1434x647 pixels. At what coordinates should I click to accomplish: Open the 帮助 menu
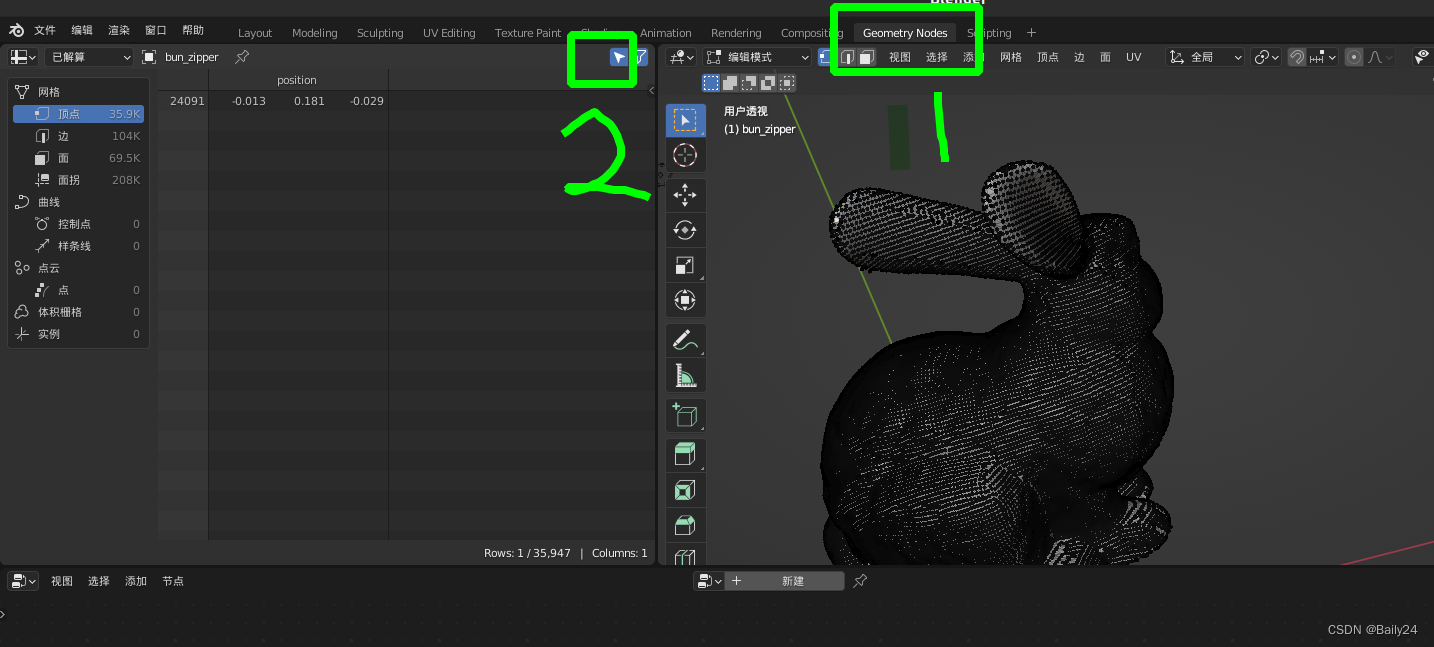coord(193,31)
